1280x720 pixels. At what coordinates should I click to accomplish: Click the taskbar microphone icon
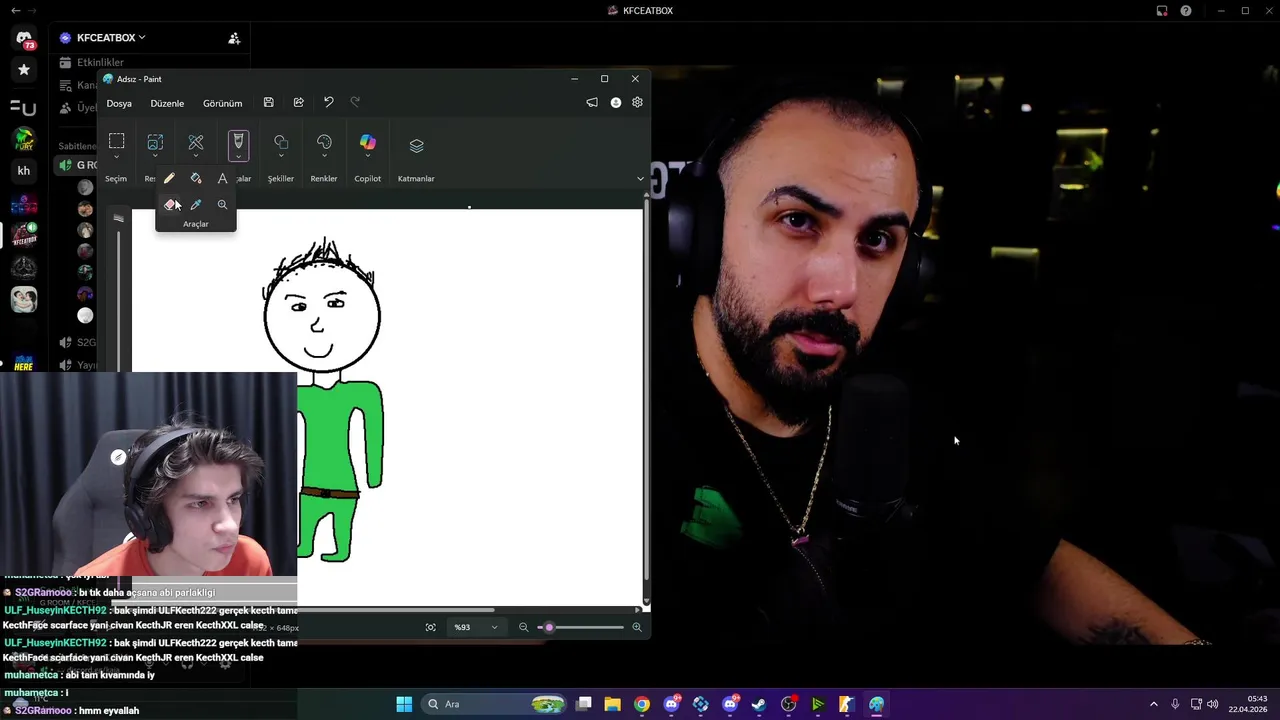click(x=1175, y=704)
